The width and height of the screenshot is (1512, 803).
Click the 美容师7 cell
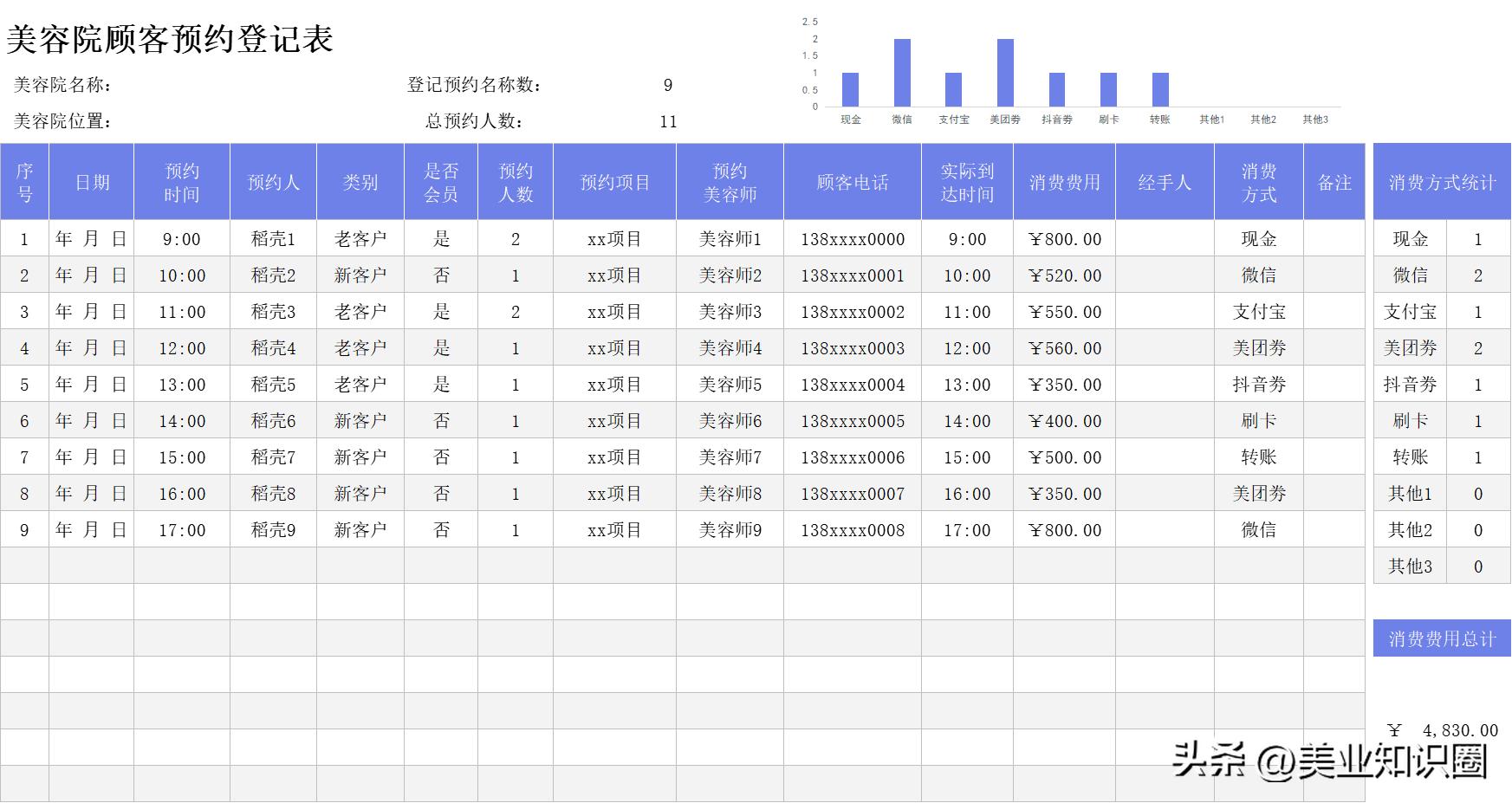tap(730, 457)
